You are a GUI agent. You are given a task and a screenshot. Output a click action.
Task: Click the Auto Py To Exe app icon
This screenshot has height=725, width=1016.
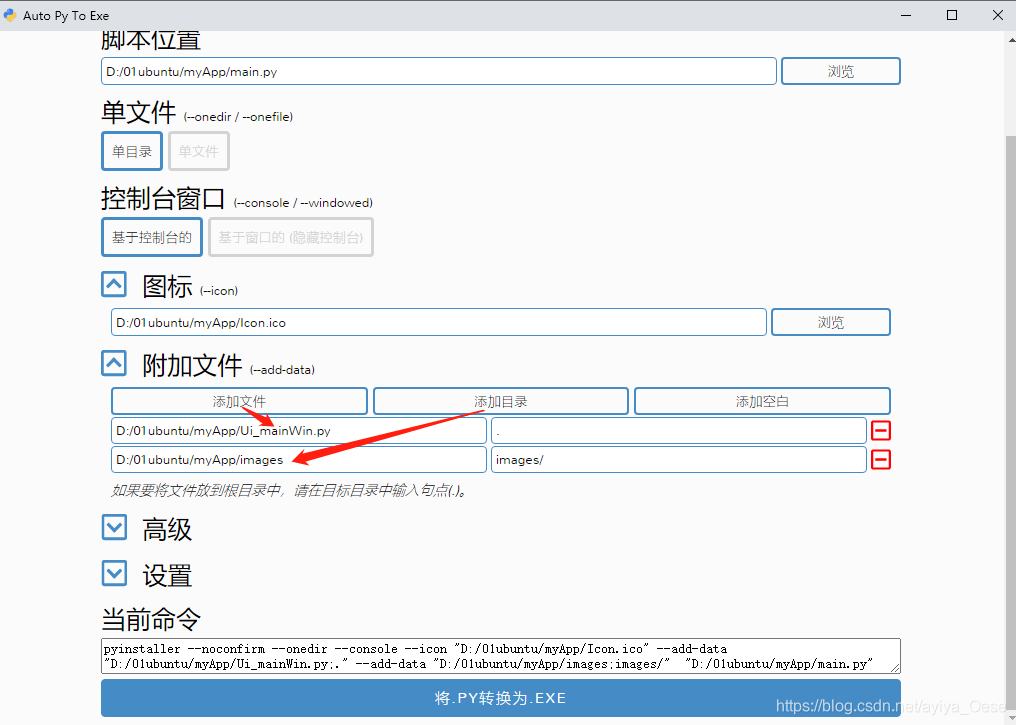pyautogui.click(x=10, y=15)
